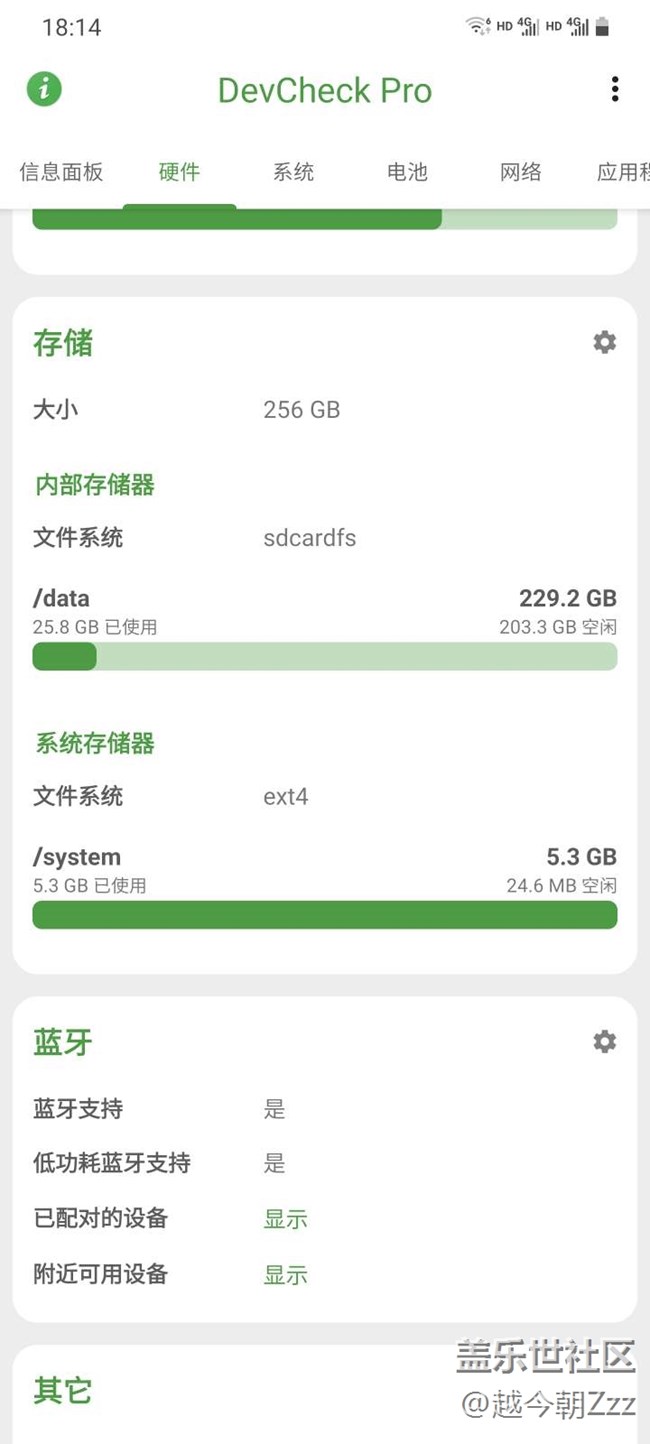Tap the DevCheck Pro title
This screenshot has height=1444, width=650.
[x=324, y=90]
